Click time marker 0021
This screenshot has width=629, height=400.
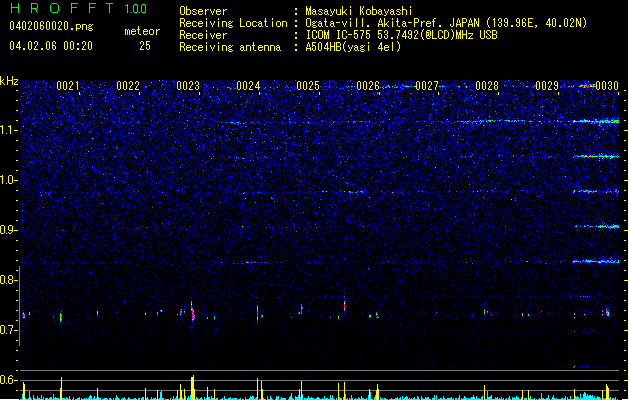(67, 86)
